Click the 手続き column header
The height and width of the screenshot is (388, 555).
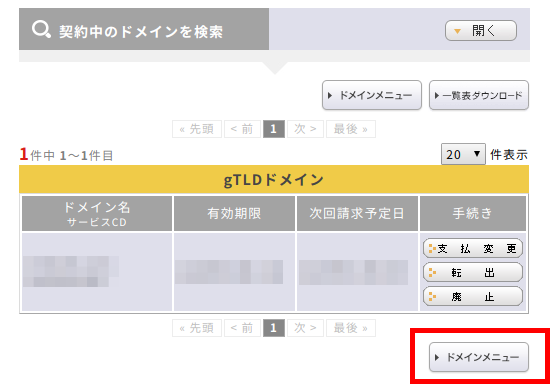pos(473,213)
